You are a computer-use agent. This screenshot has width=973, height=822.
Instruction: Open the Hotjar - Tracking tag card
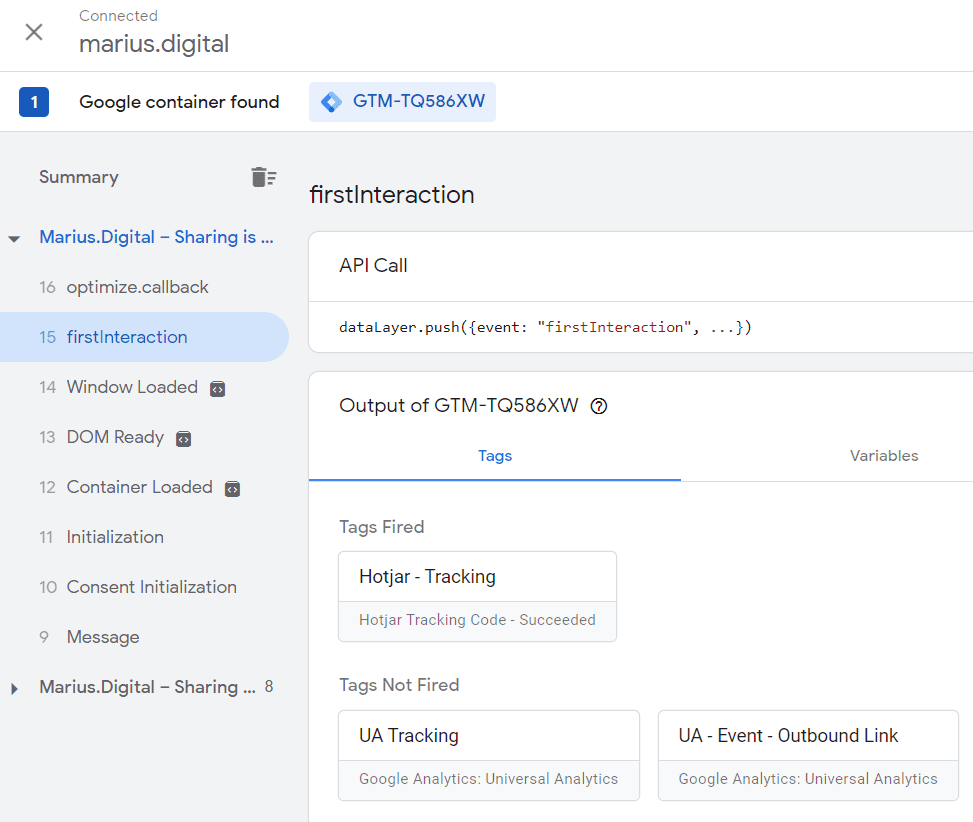point(477,596)
